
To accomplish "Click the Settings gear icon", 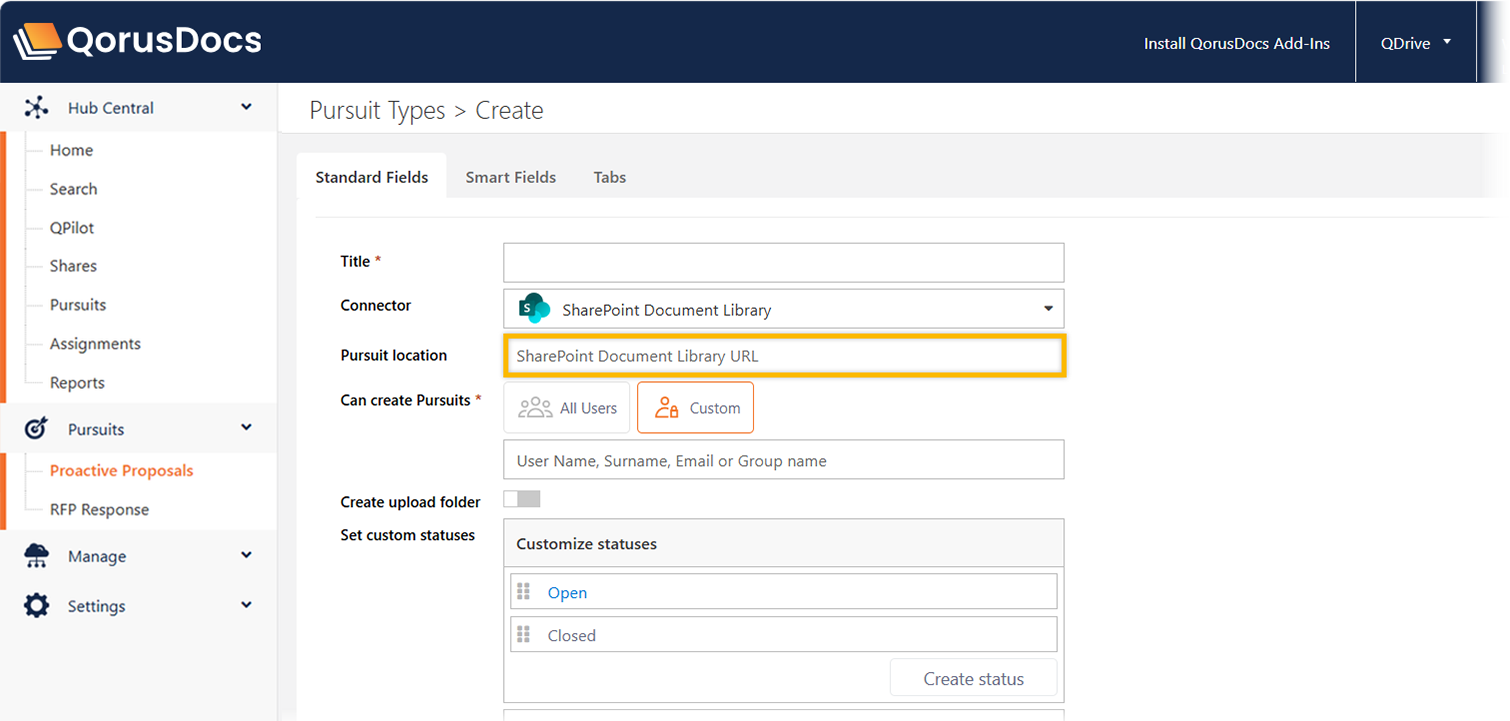I will tap(36, 606).
